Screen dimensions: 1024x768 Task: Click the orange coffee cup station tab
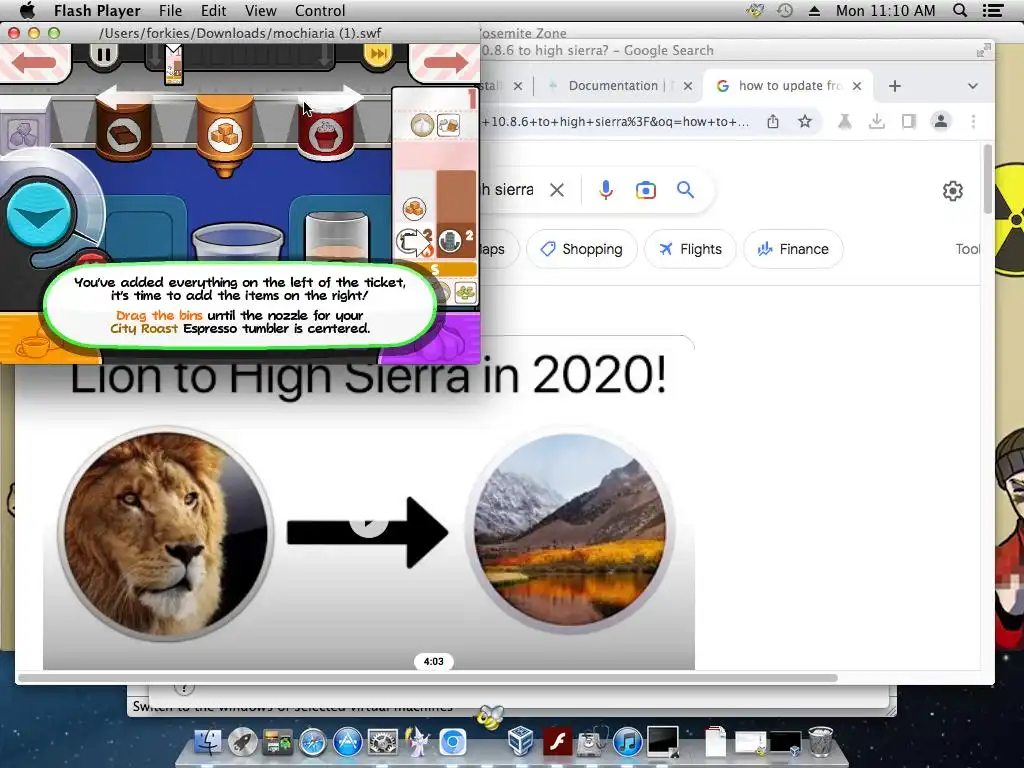tap(49, 338)
